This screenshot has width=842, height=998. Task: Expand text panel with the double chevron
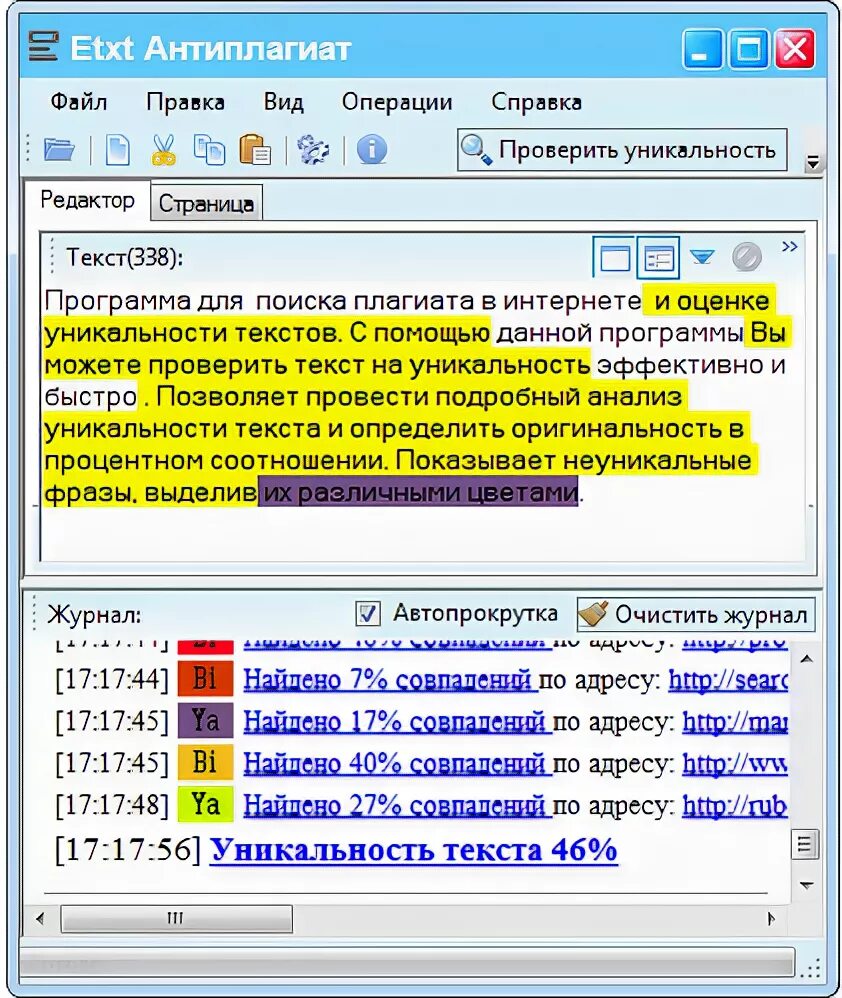(790, 246)
